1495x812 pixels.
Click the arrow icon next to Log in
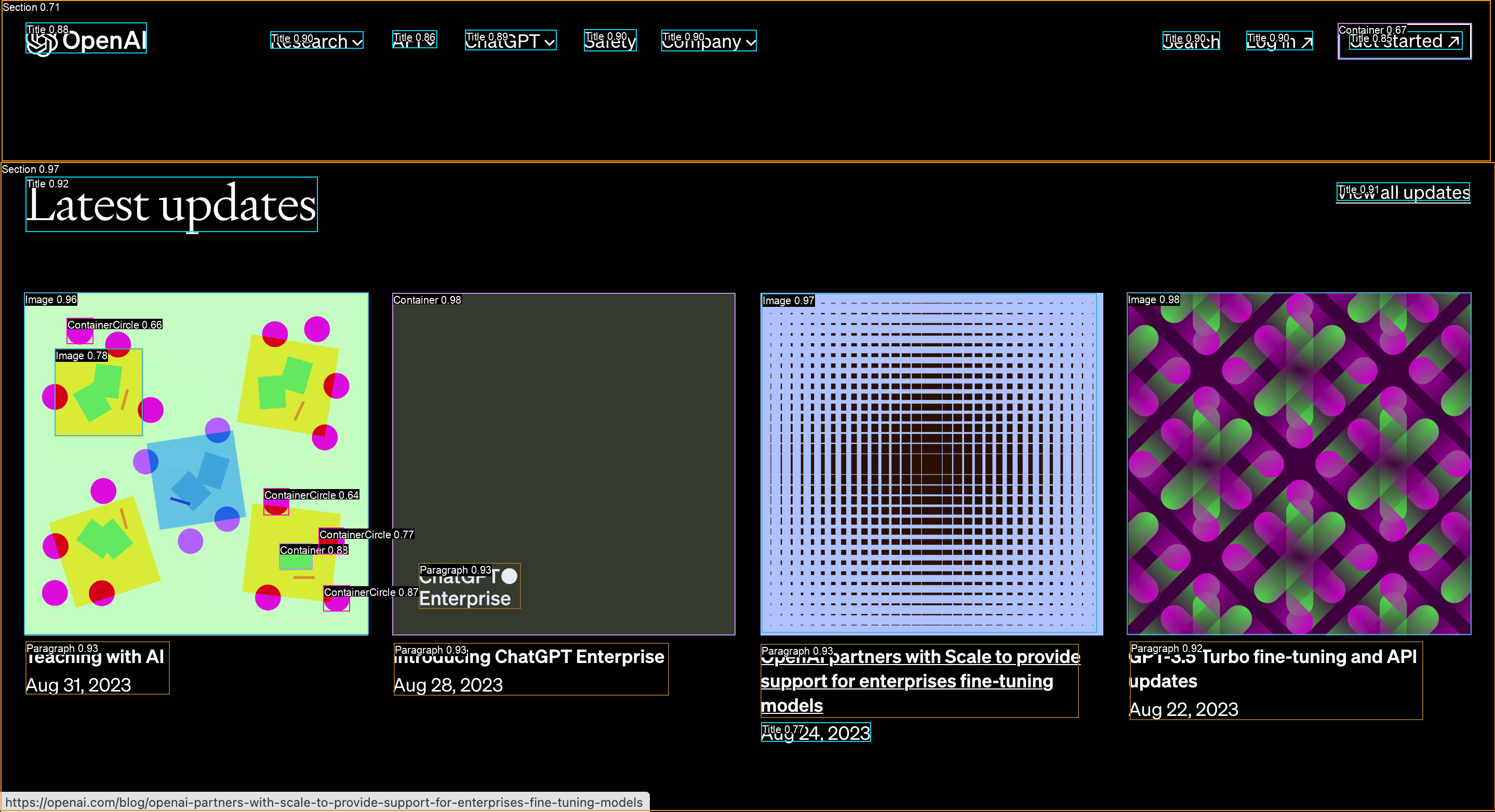(x=1306, y=43)
